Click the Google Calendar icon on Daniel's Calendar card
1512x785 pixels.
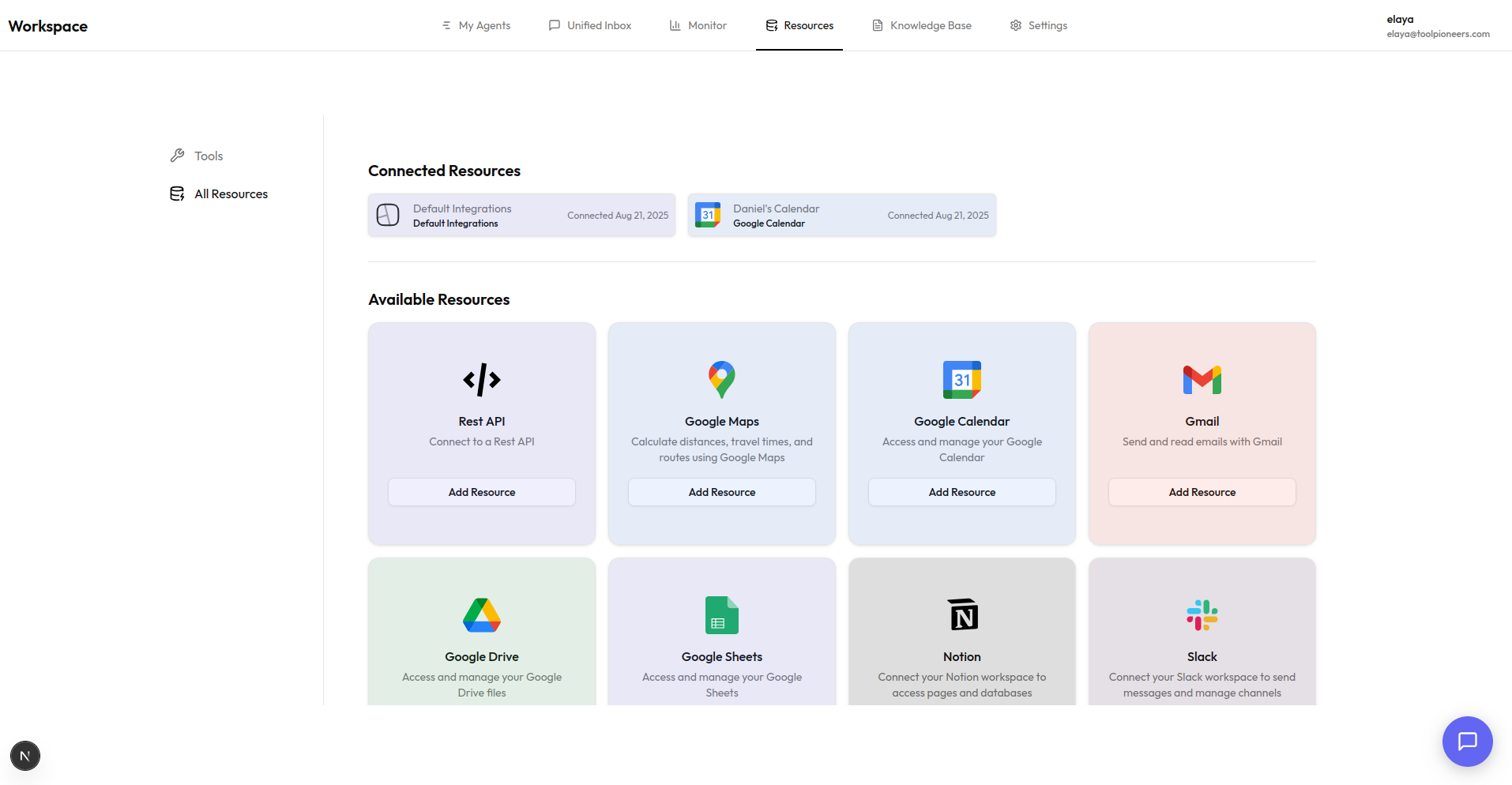[x=708, y=214]
